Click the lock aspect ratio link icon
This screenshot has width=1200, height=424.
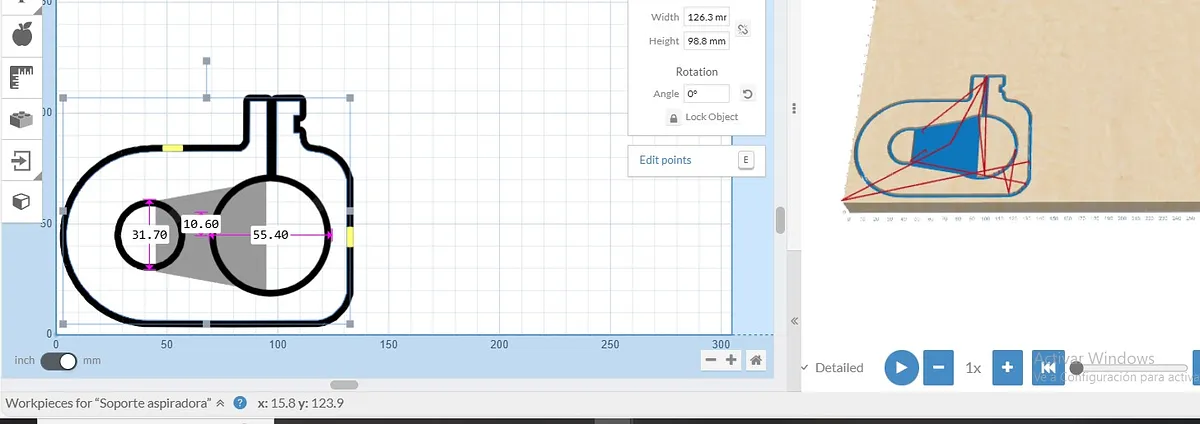[743, 30]
